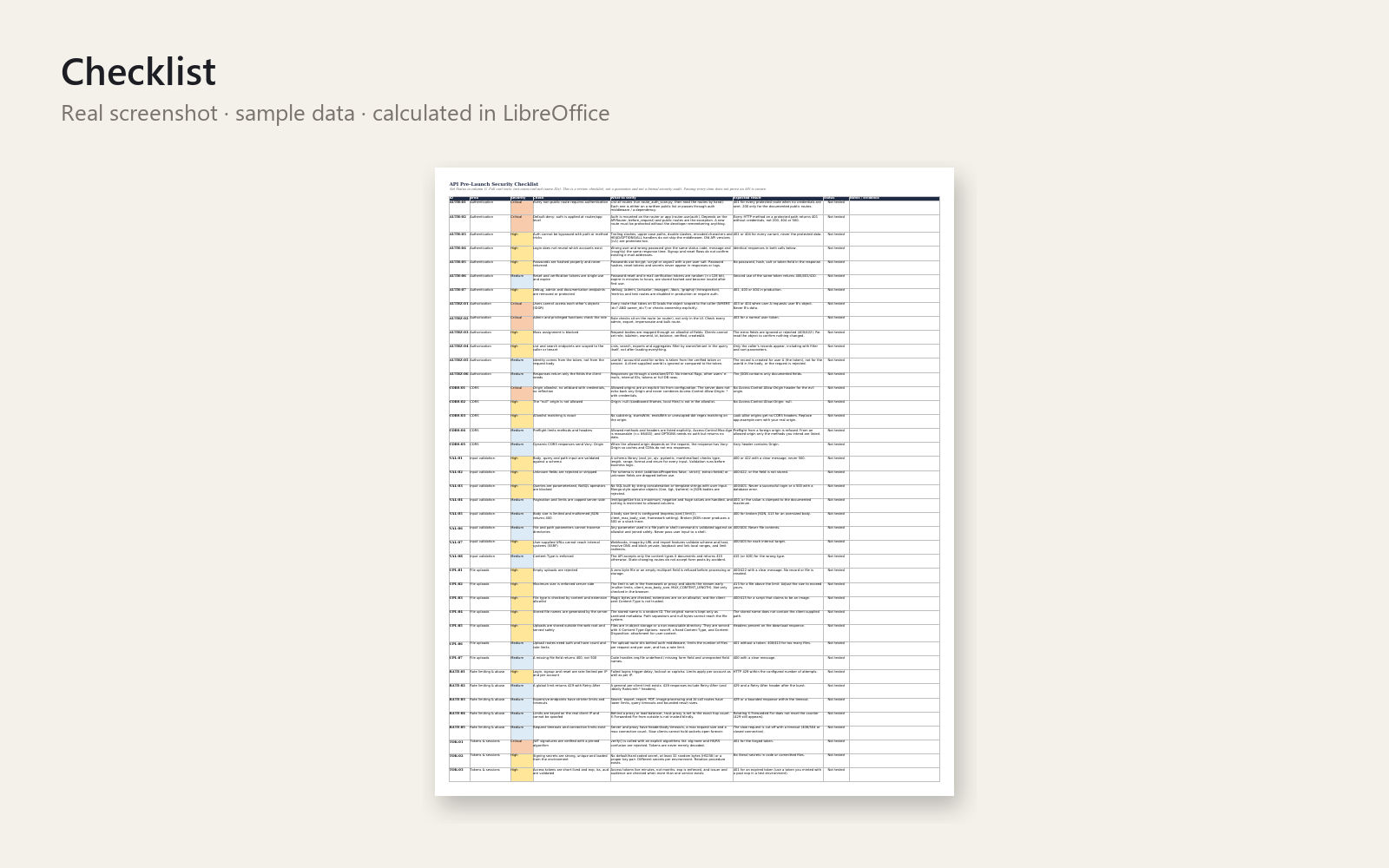
Task: Select the 'Mass assignment is blocked' check cell
Action: (x=571, y=337)
